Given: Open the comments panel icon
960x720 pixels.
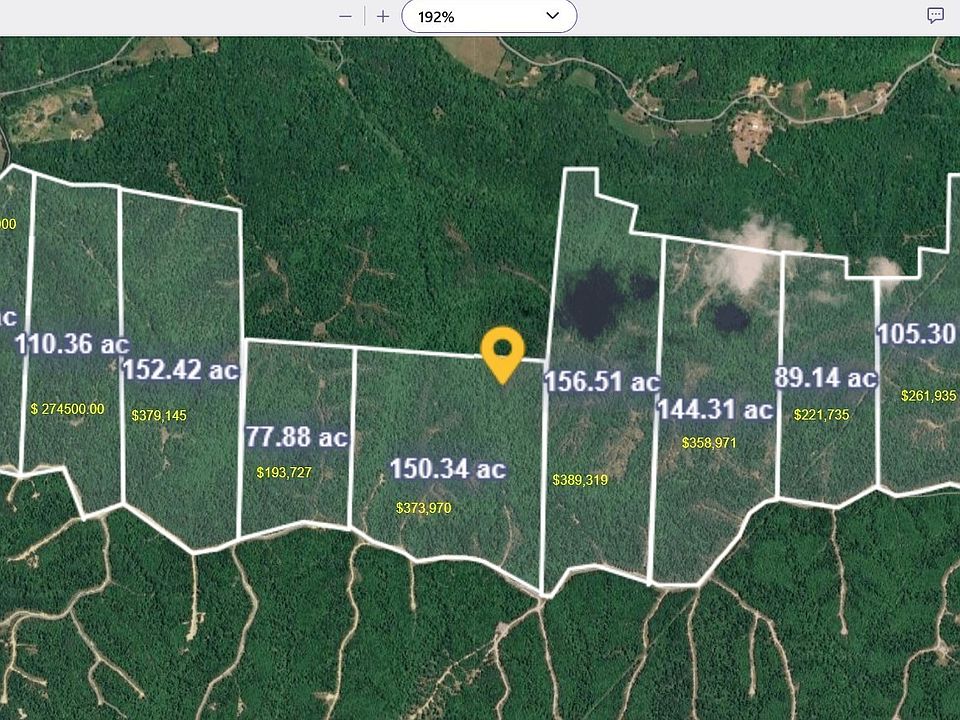Looking at the screenshot, I should pos(935,15).
